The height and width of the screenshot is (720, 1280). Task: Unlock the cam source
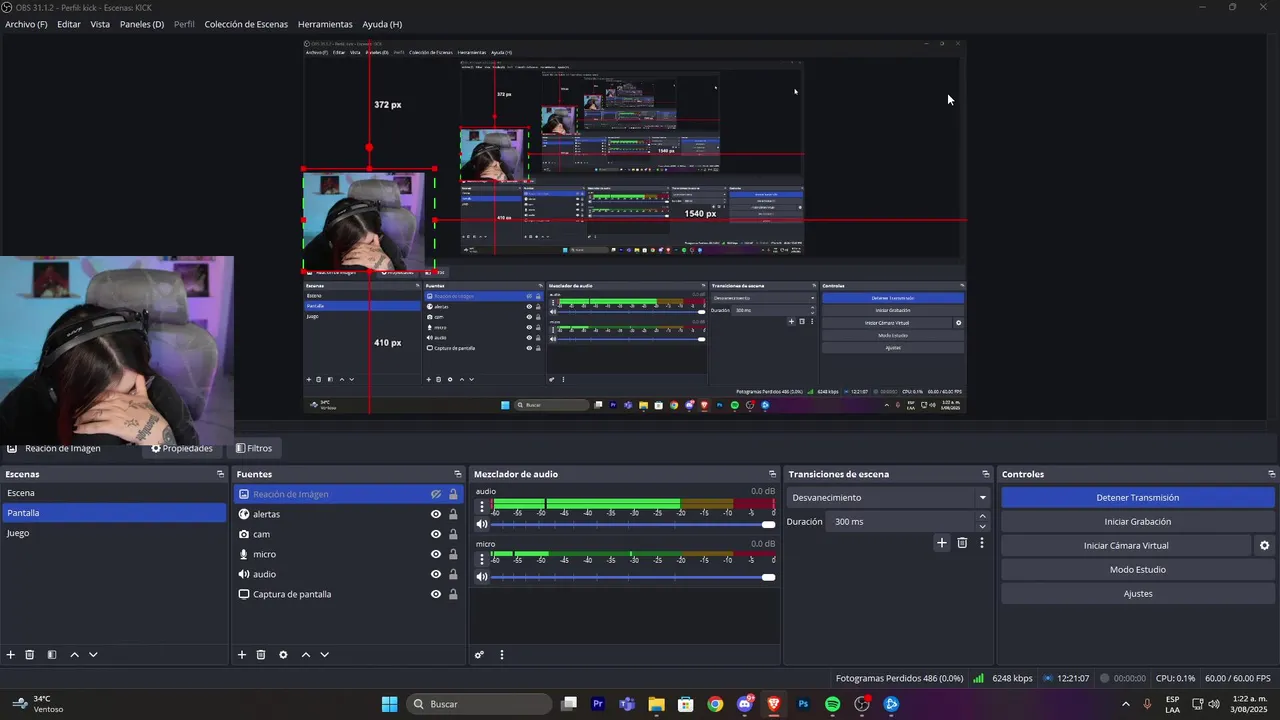click(453, 534)
